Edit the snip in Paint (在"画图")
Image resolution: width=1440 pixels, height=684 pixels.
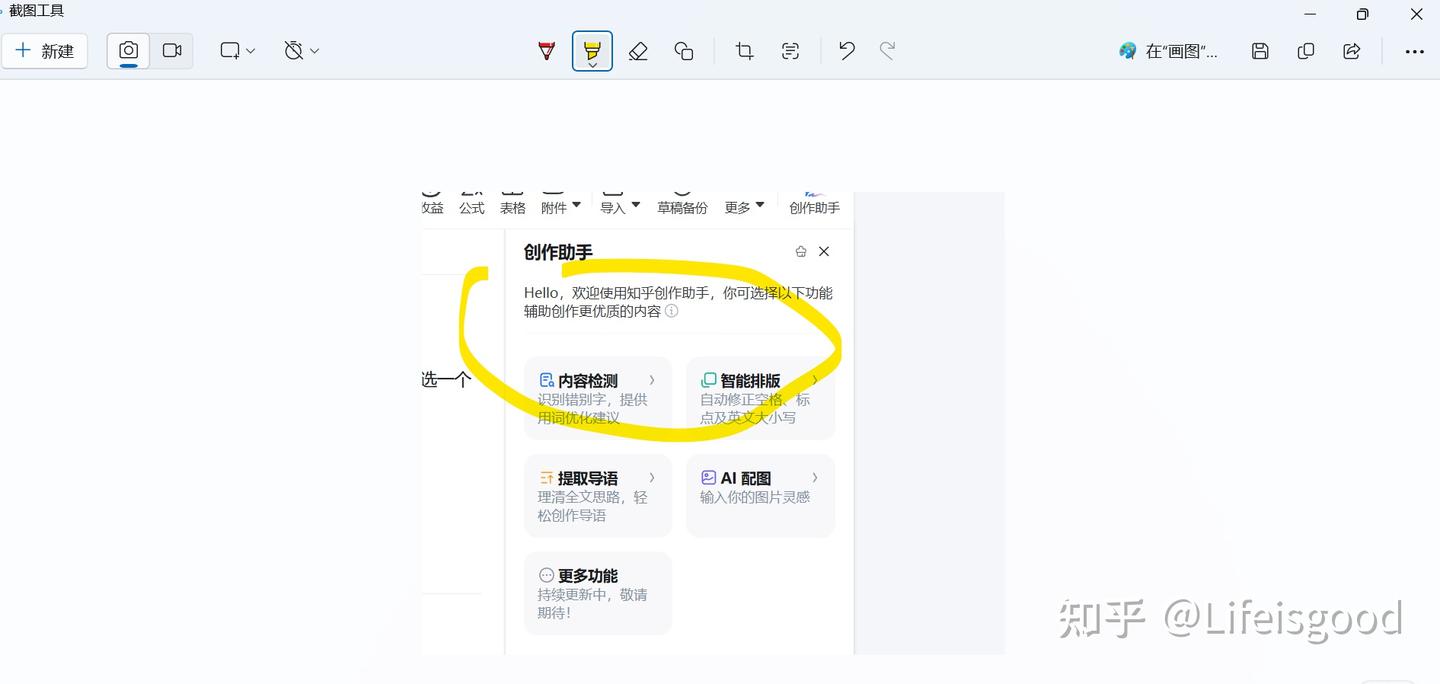1168,51
